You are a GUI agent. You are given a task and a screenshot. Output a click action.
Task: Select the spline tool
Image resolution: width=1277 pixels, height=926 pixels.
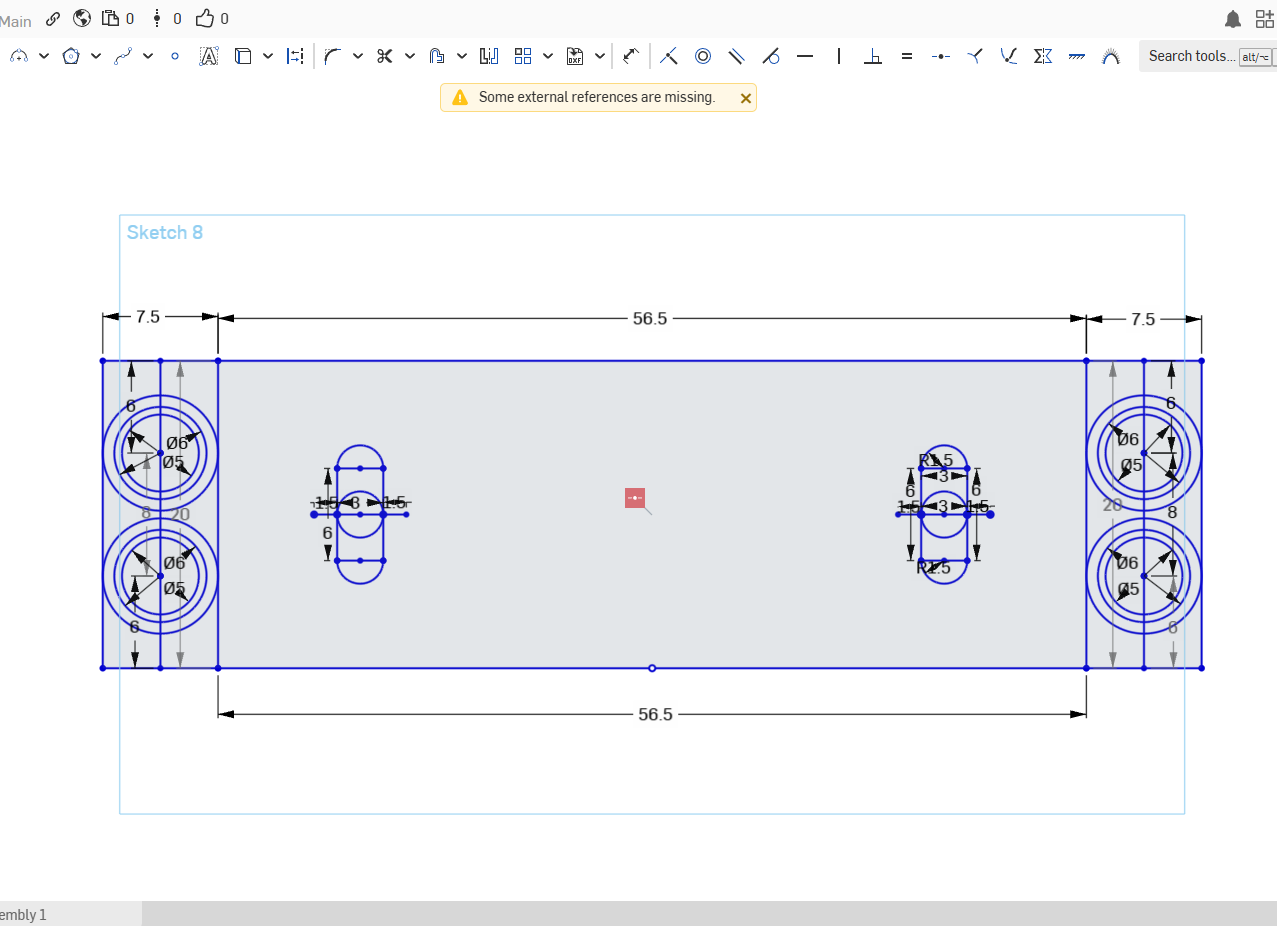click(x=123, y=56)
